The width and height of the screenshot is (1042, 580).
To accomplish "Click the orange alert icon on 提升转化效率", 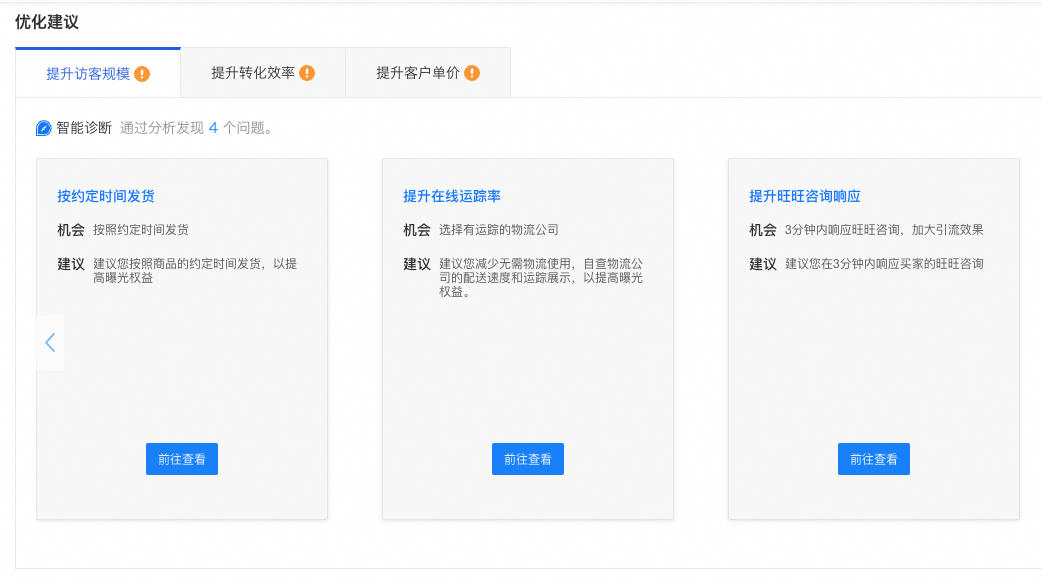I will (307, 73).
